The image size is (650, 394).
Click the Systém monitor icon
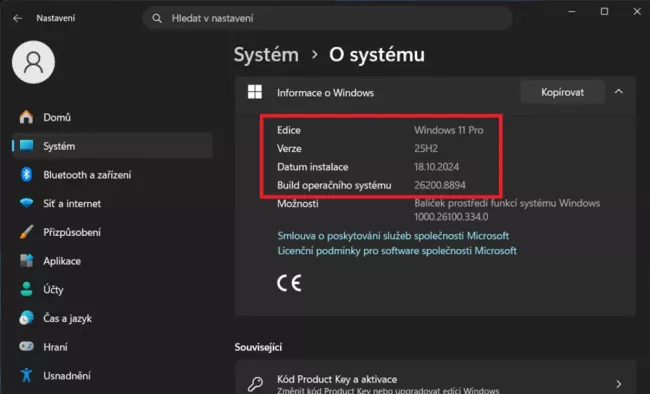point(27,146)
